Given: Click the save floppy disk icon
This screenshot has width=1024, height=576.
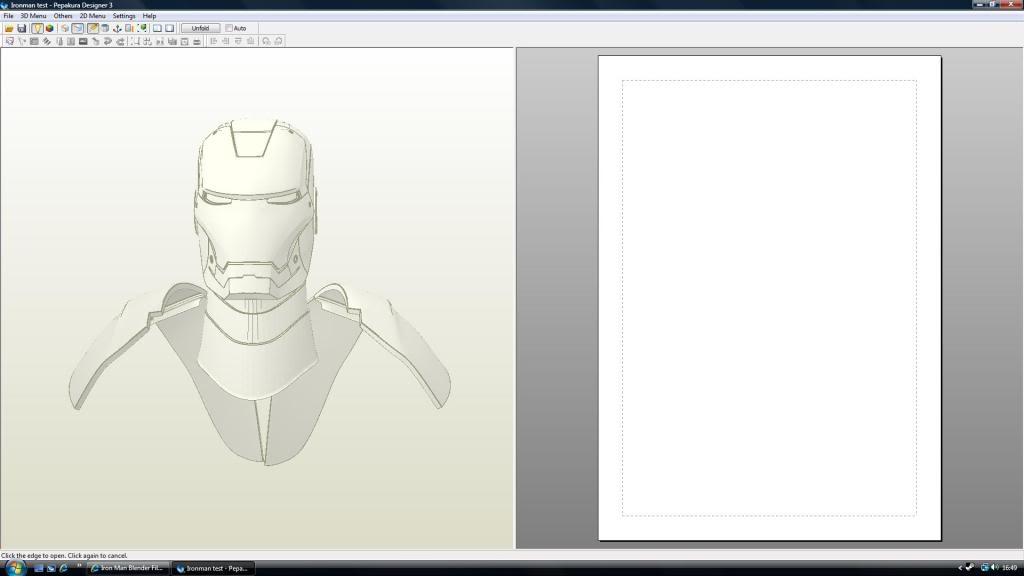Looking at the screenshot, I should click(x=22, y=28).
